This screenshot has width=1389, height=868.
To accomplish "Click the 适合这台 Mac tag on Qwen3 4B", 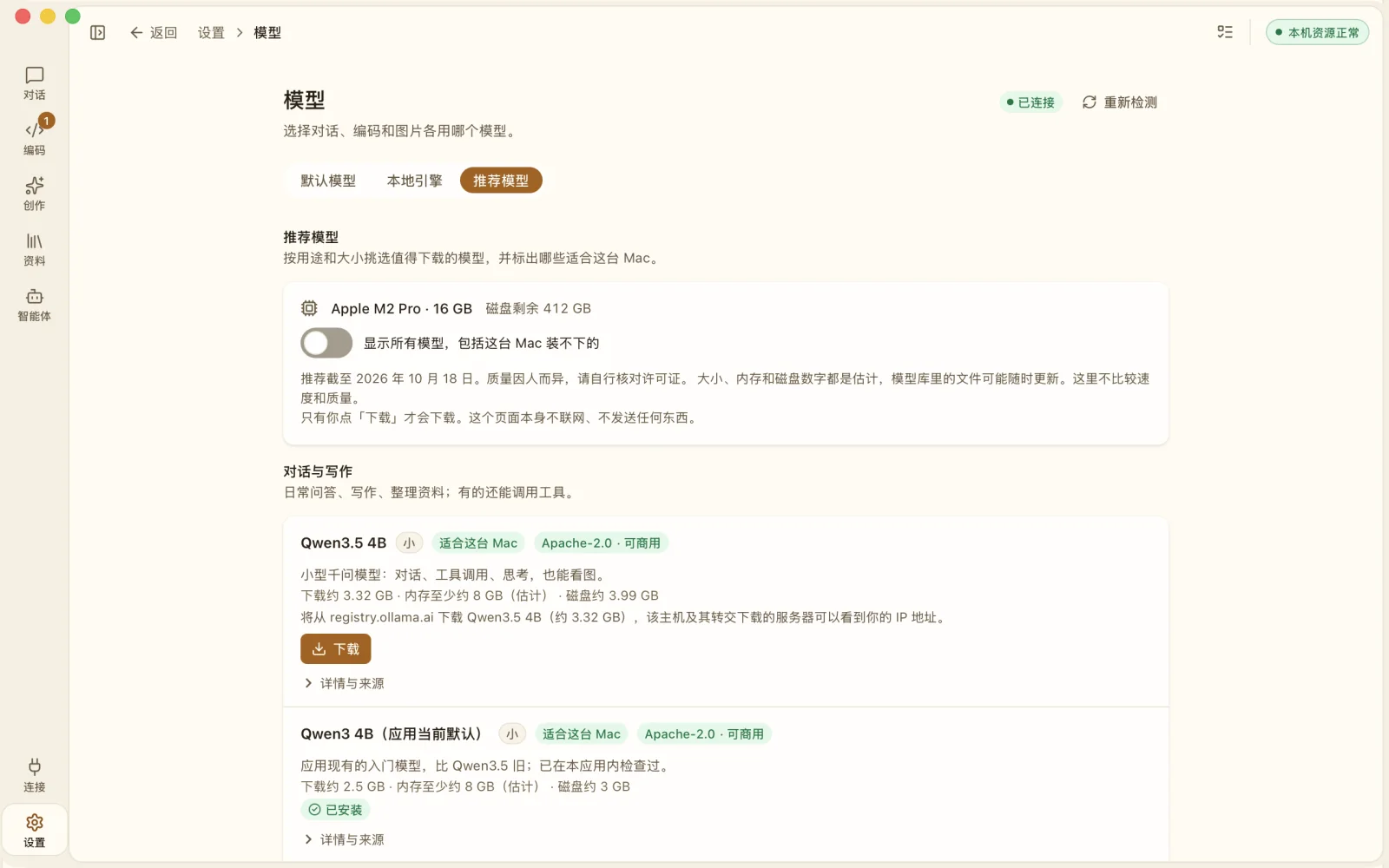I will click(582, 734).
